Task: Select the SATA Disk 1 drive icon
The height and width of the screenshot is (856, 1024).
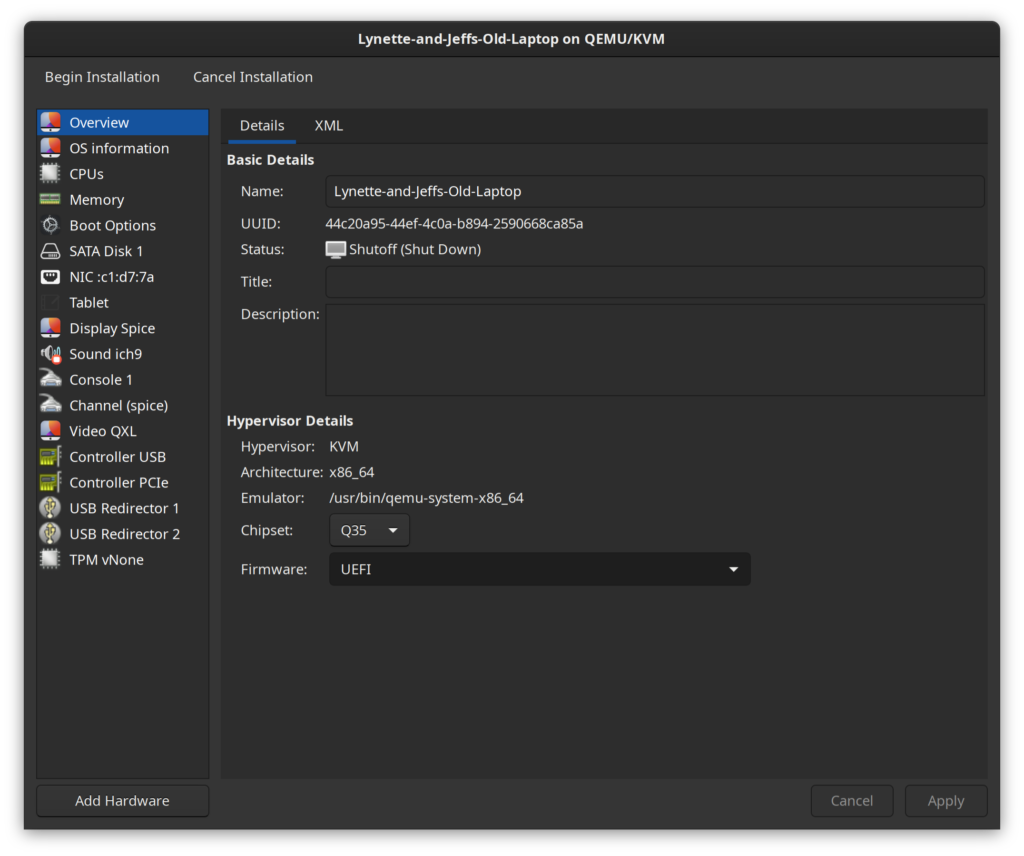Action: click(50, 251)
